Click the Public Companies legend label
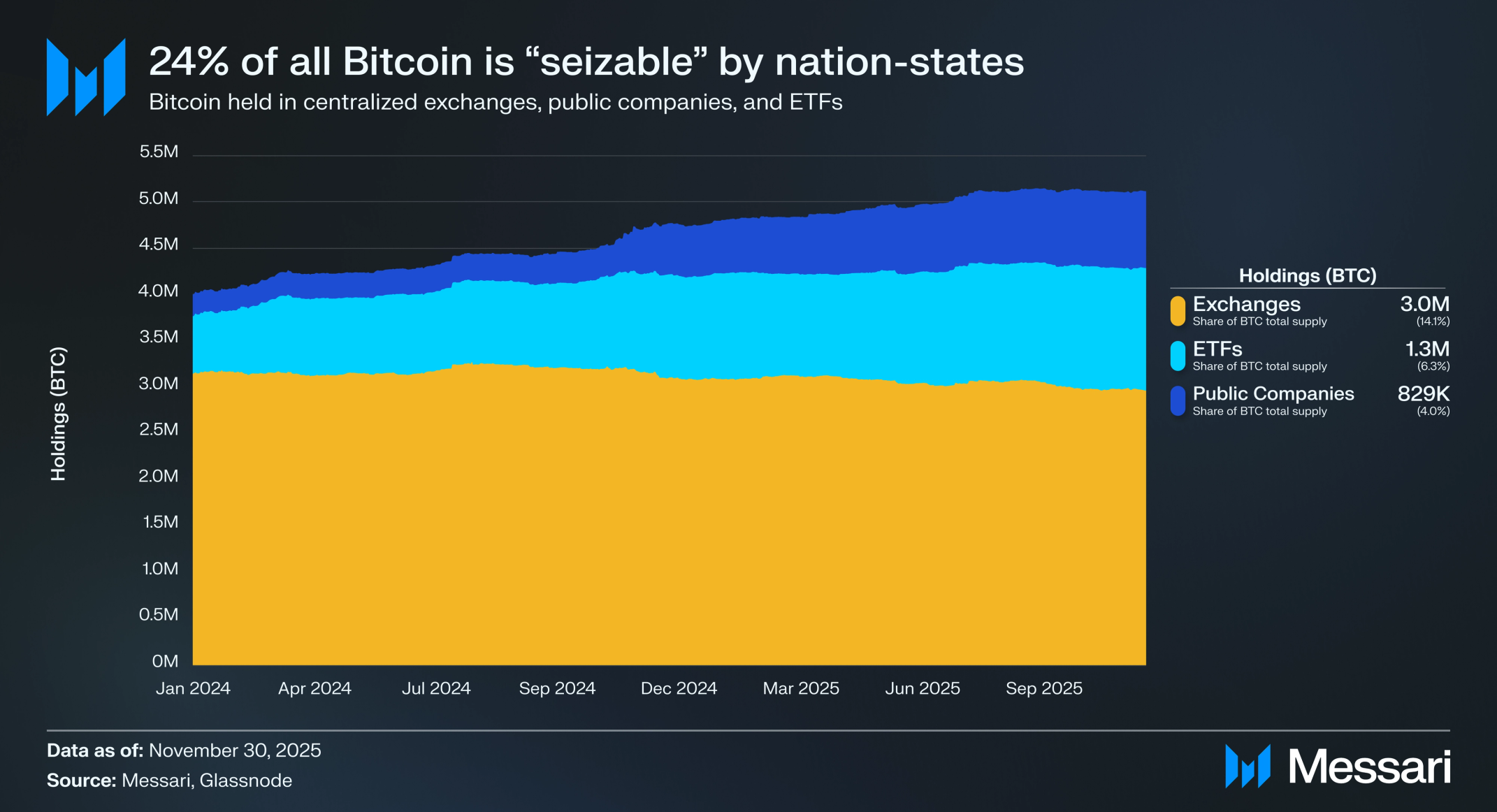This screenshot has height=812, width=1497. 1273,394
